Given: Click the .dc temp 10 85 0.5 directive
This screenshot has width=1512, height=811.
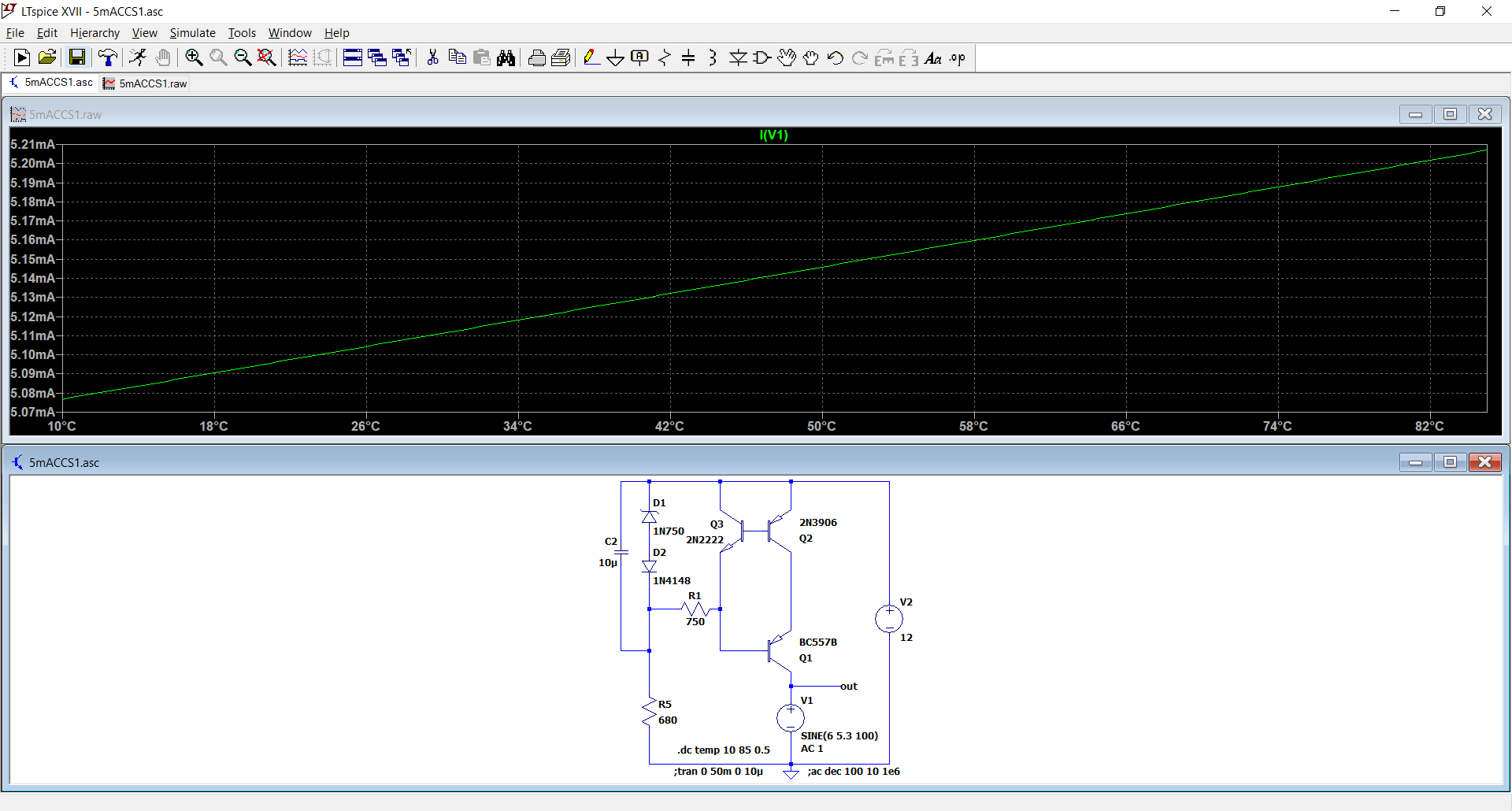Looking at the screenshot, I should coord(724,750).
